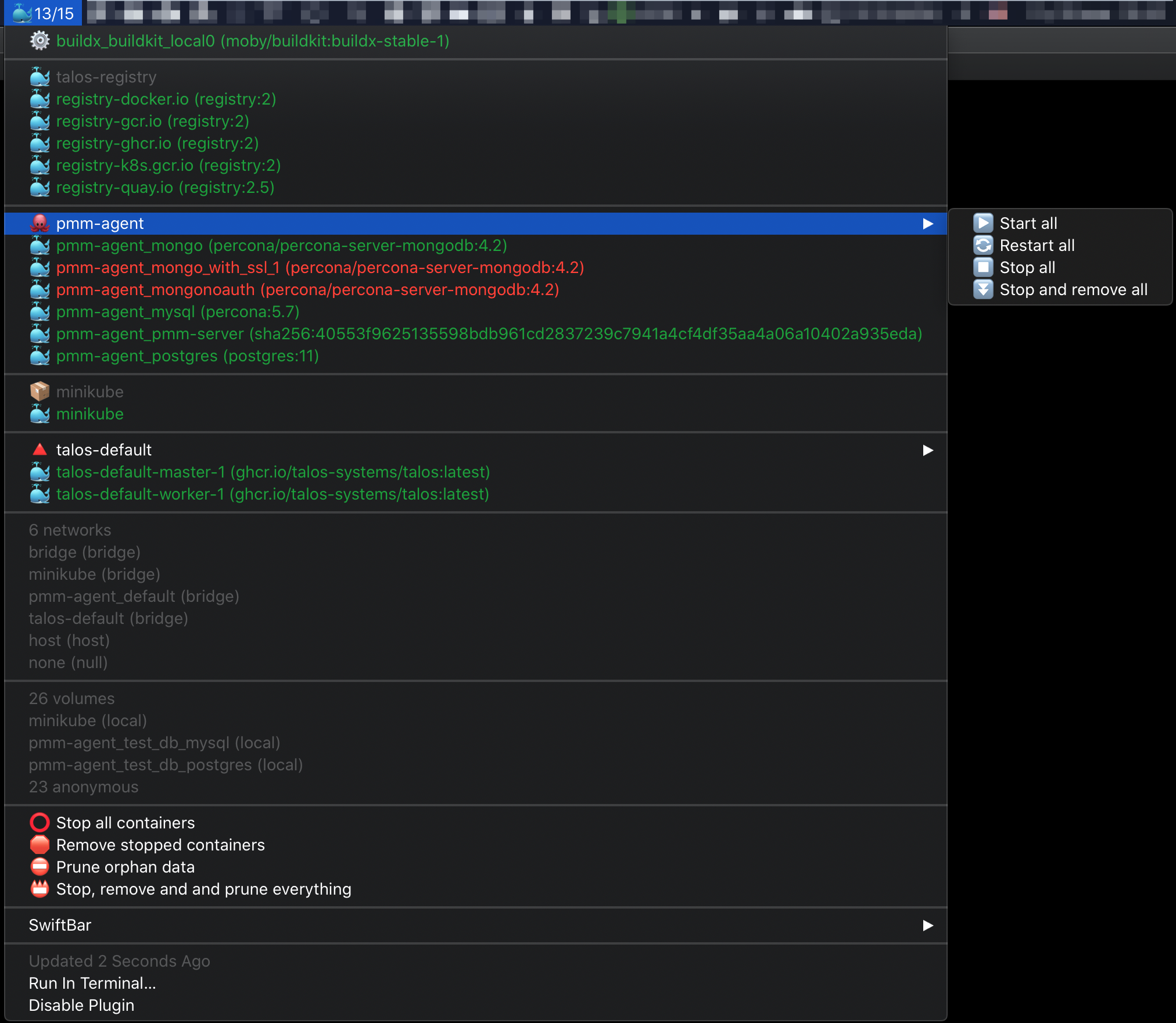Click the play icon next to Start all
Image resolution: width=1176 pixels, height=1023 pixels.
pos(983,224)
